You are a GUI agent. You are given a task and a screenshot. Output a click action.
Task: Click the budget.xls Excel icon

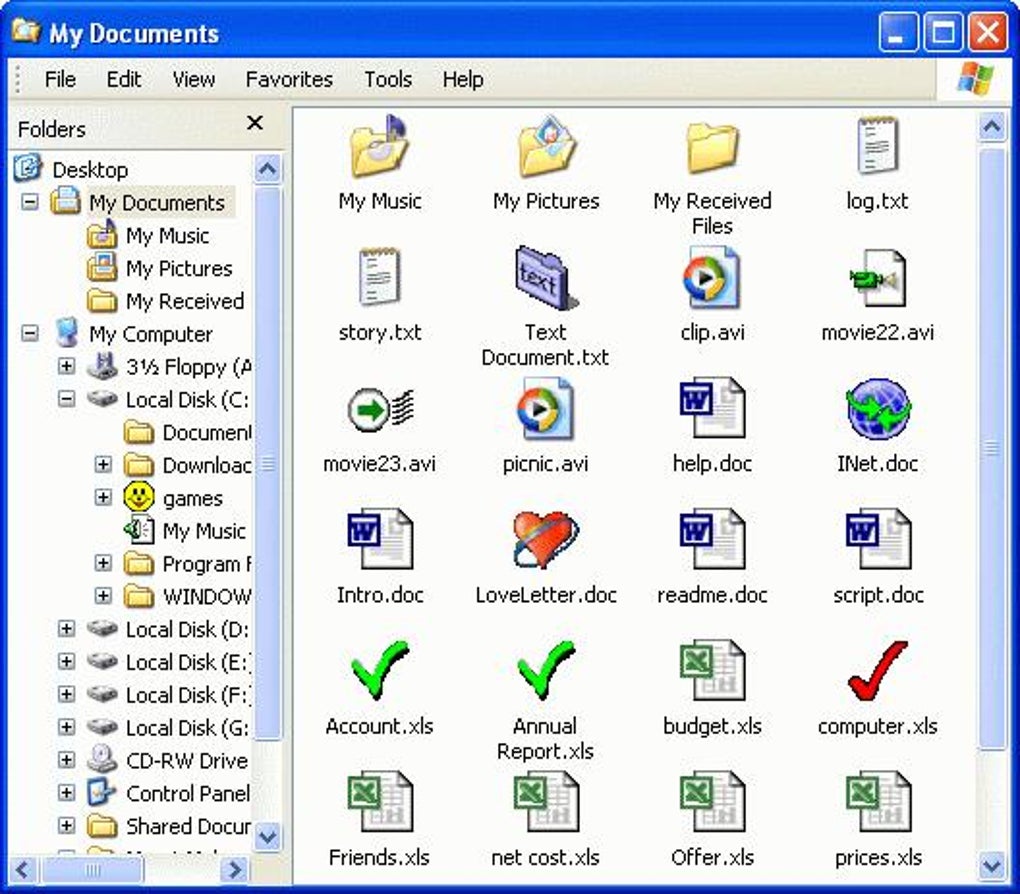(711, 671)
